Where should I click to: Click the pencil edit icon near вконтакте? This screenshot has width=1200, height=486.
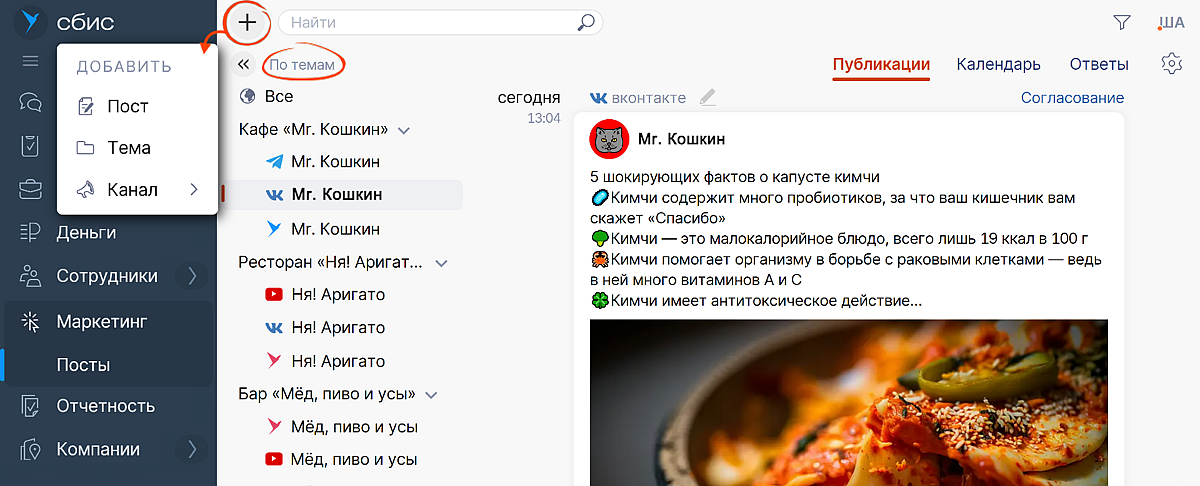click(708, 98)
